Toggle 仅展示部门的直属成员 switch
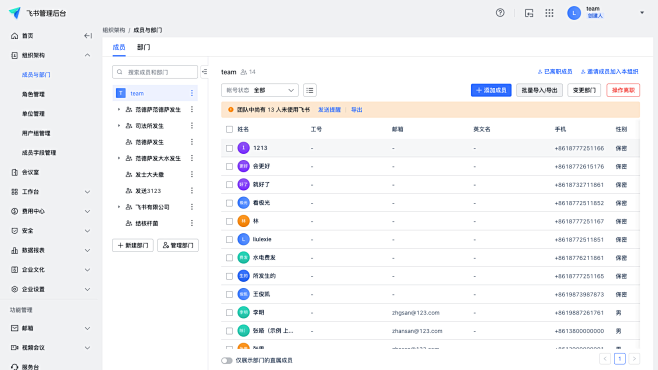Screen dimensions: 658x370 tap(227, 360)
